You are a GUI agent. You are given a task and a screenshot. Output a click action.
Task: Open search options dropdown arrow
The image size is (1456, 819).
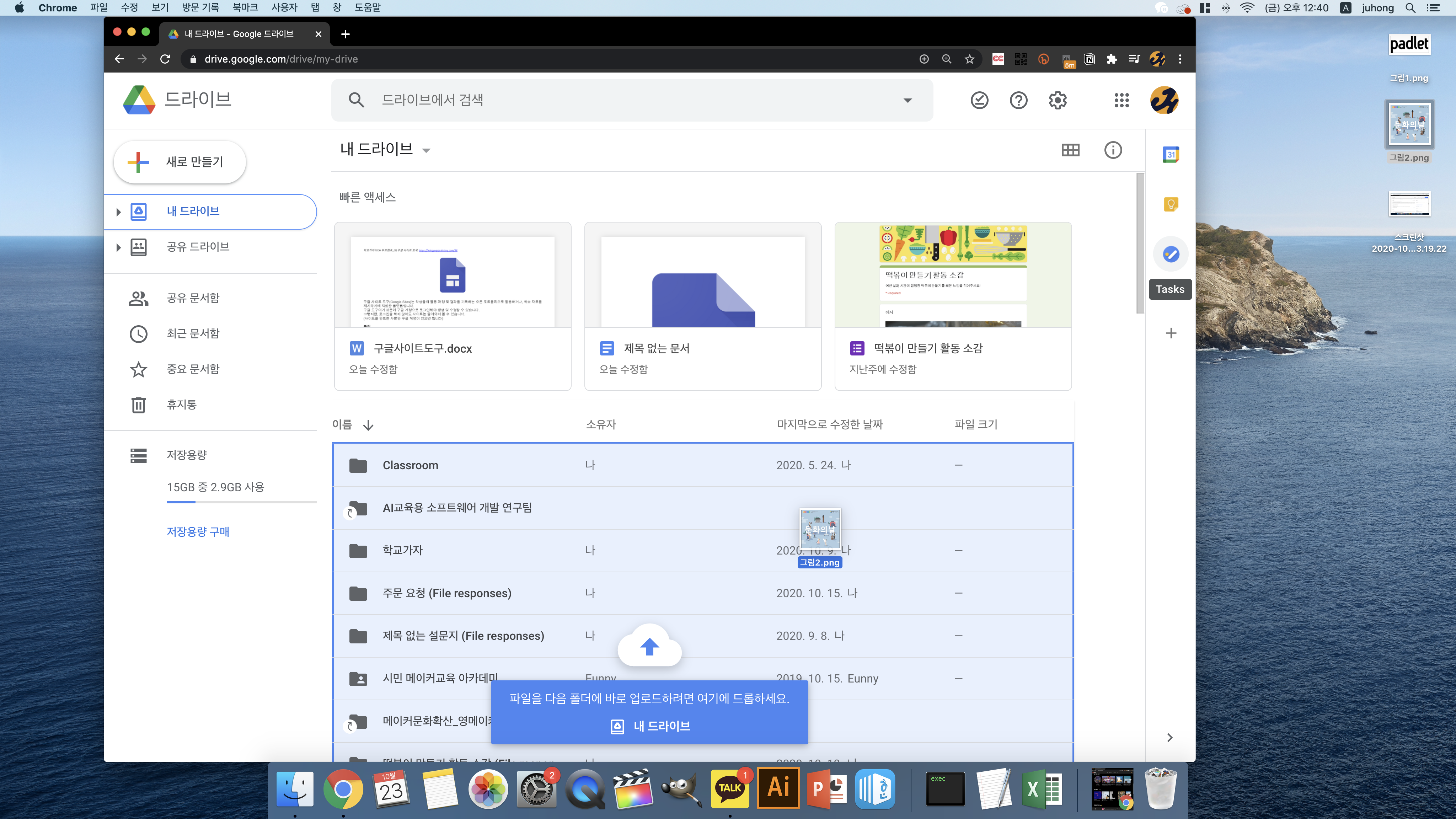(908, 101)
